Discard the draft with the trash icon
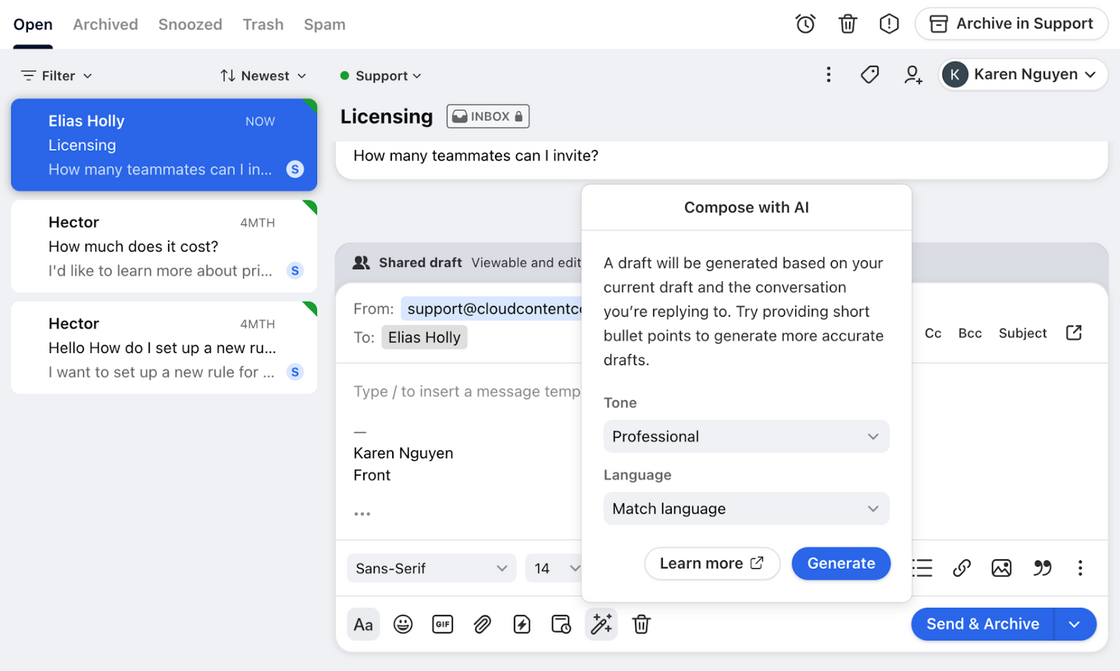Viewport: 1120px width, 671px height. point(641,624)
